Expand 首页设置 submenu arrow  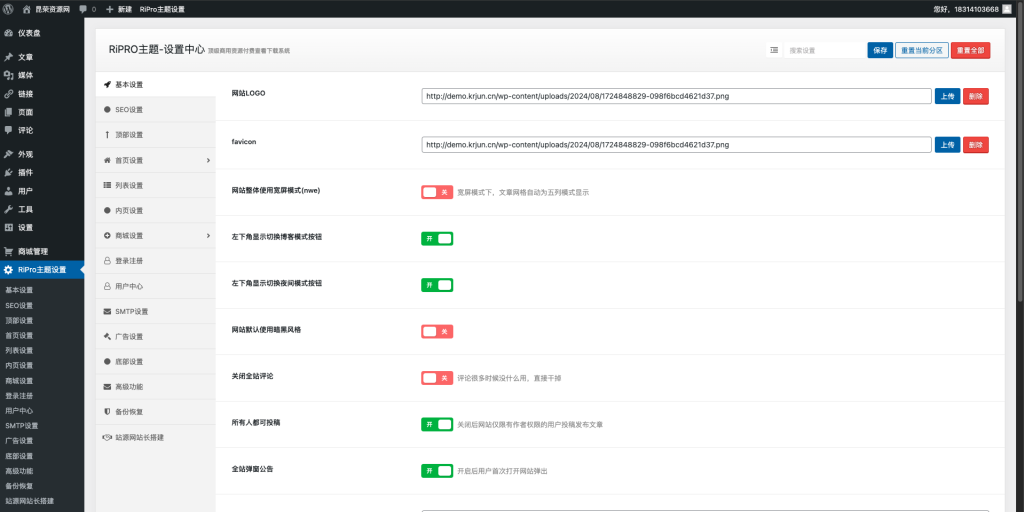[208, 160]
